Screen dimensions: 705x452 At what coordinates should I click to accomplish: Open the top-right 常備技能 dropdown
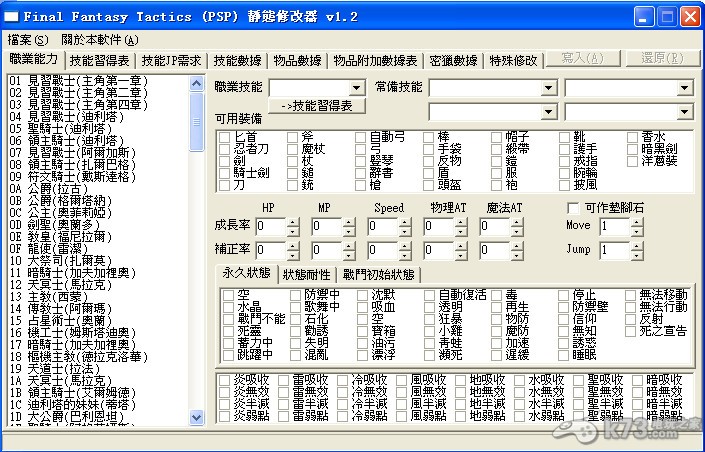[684, 88]
